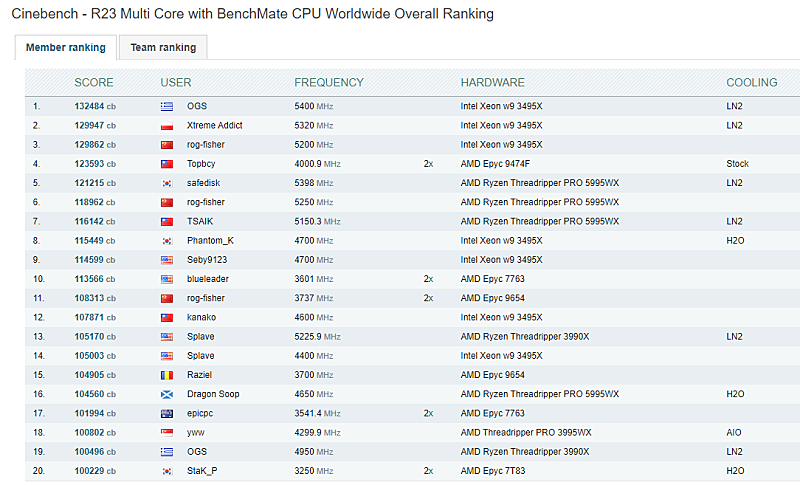The height and width of the screenshot is (485, 800).
Task: Click hardware AMD Epyc 7T83
Action: 492,471
